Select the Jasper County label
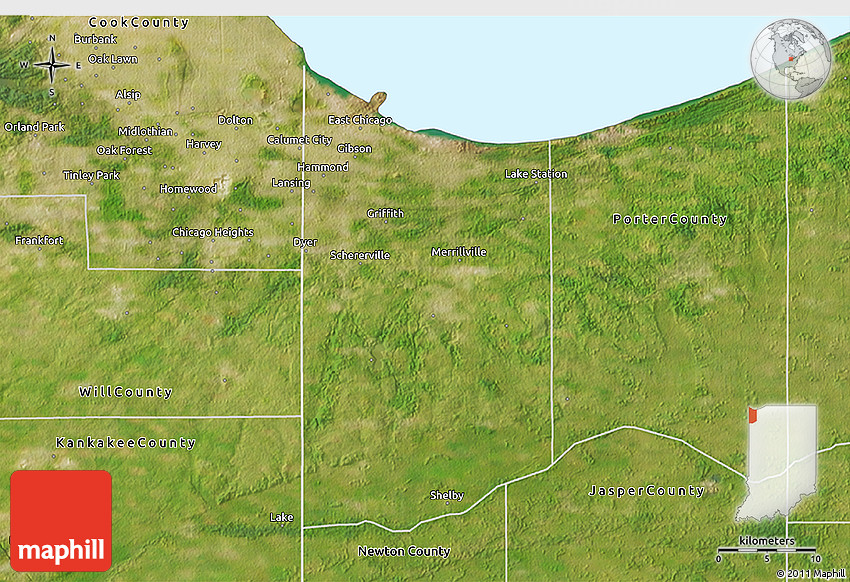The height and width of the screenshot is (582, 850). [646, 491]
